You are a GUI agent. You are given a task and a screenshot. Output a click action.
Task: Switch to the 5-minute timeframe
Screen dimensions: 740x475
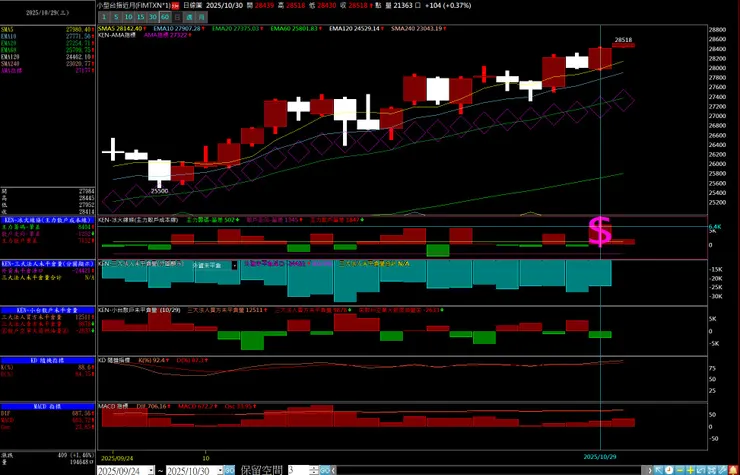pos(116,17)
